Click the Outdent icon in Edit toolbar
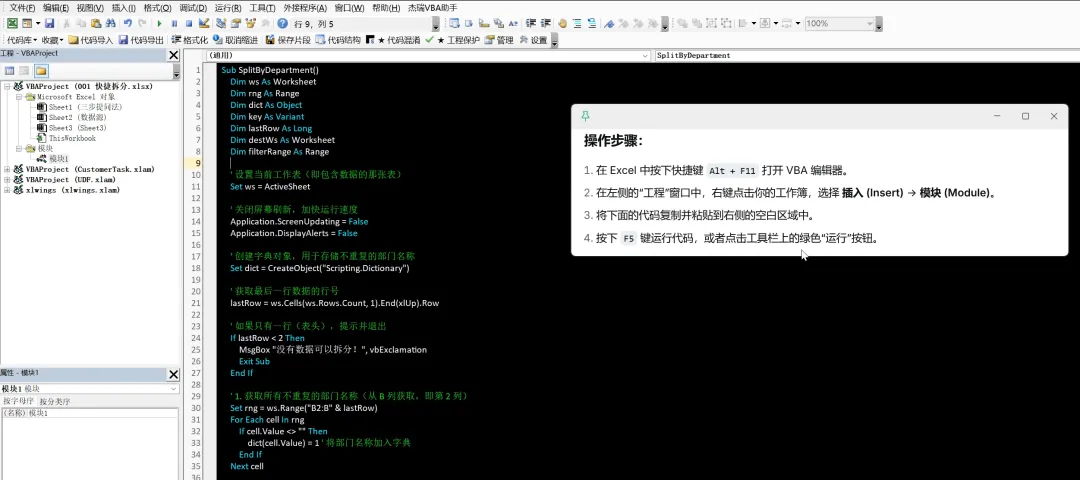 pyautogui.click(x=546, y=23)
